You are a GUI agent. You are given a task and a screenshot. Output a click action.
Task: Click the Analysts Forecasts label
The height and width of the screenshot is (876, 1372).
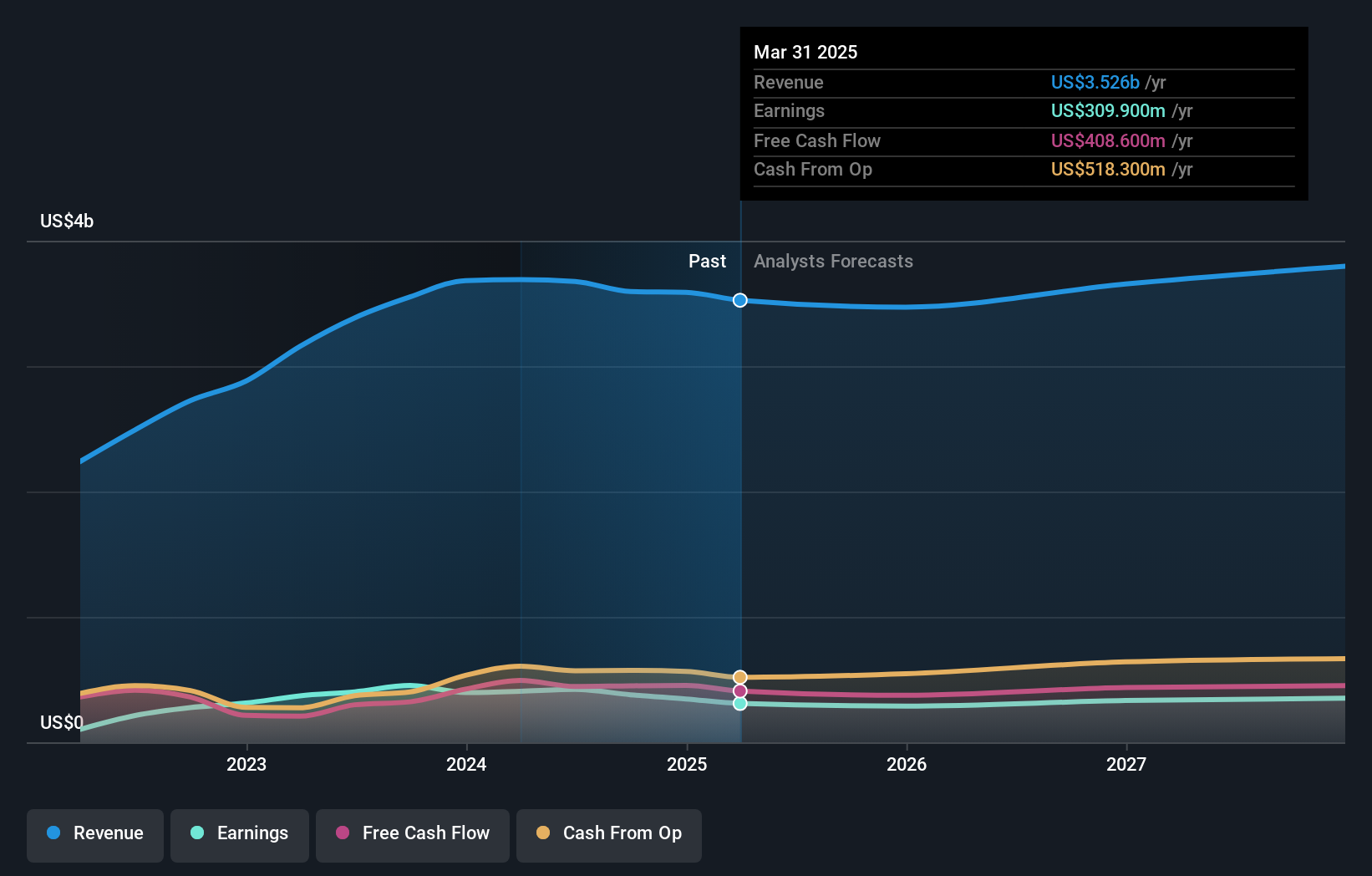pos(833,261)
